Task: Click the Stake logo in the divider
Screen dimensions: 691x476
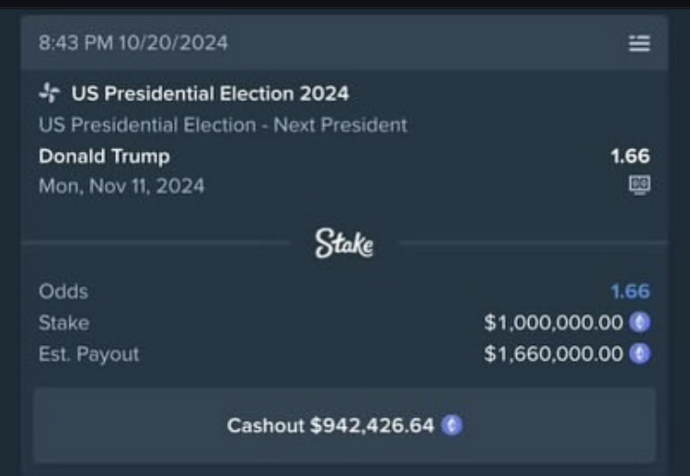Action: pos(345,243)
